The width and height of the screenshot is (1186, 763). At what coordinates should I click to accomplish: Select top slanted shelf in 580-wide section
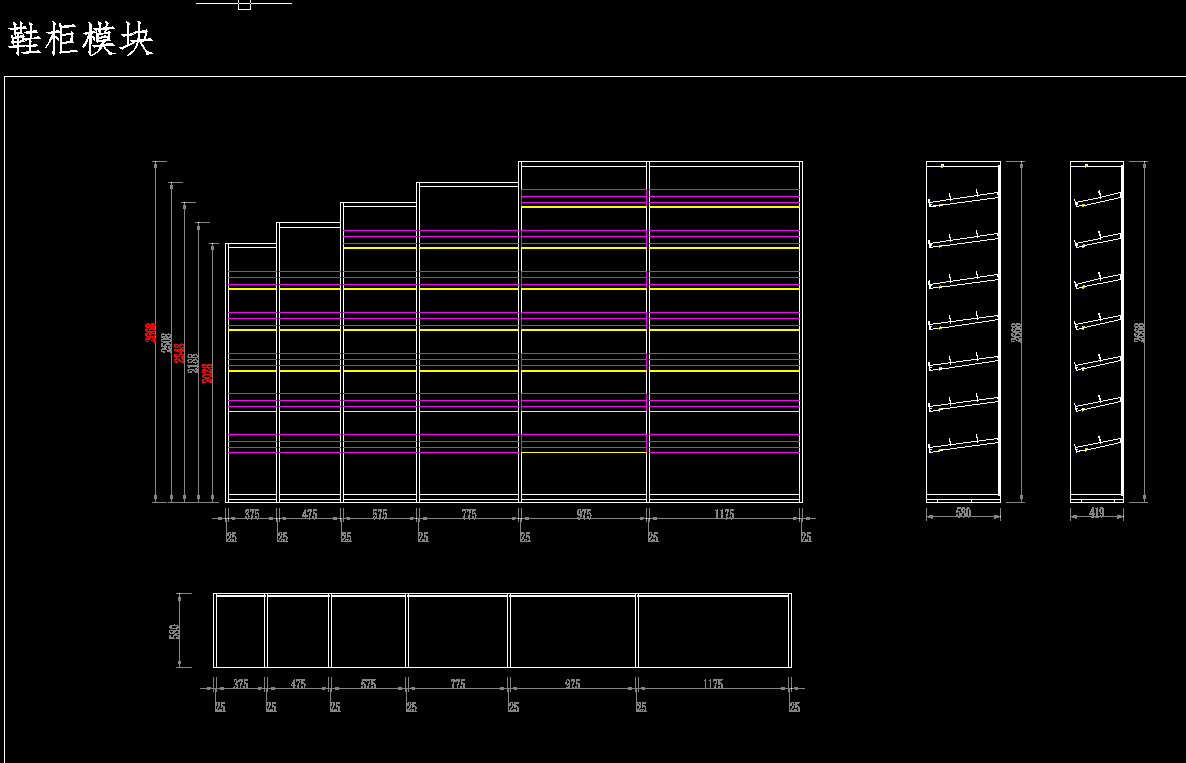pyautogui.click(x=964, y=198)
